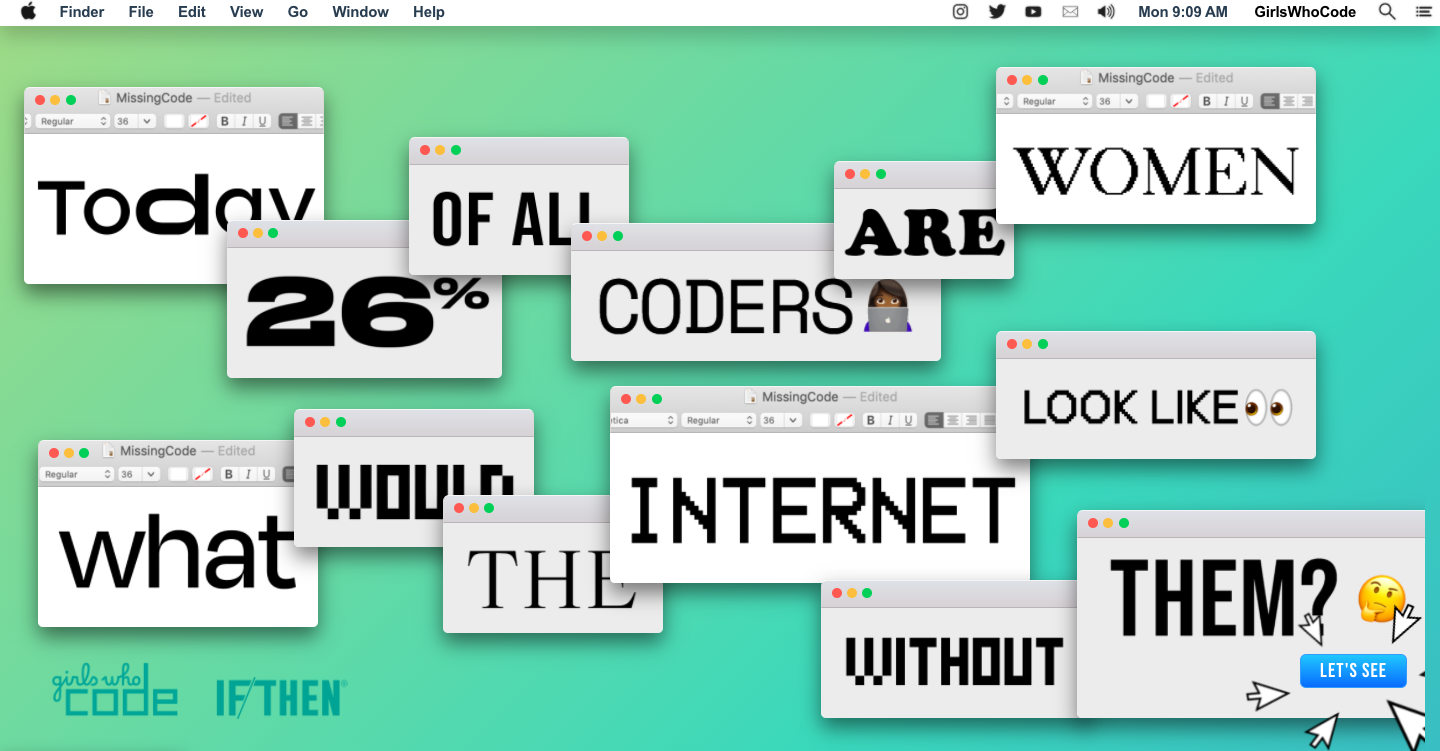The image size is (1440, 751).
Task: Click the Girls Who Code logo
Action: [114, 690]
